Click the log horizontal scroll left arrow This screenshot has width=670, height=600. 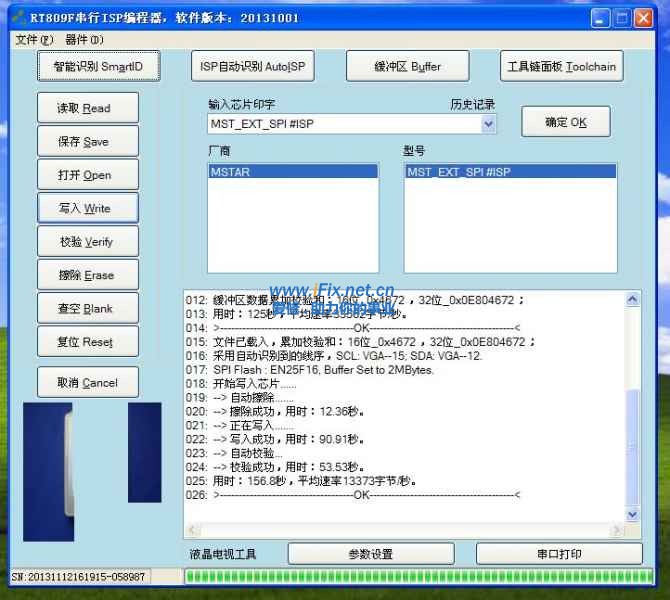[192, 530]
